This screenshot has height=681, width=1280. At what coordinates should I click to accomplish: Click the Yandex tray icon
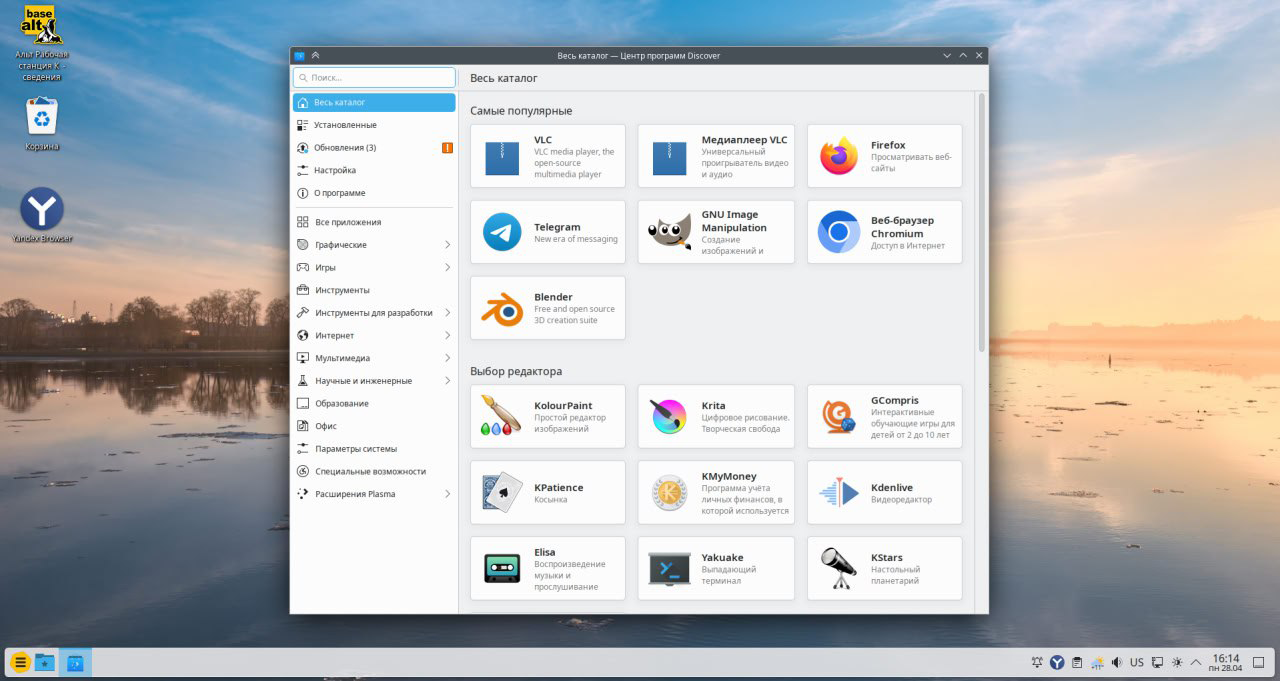(x=1056, y=662)
